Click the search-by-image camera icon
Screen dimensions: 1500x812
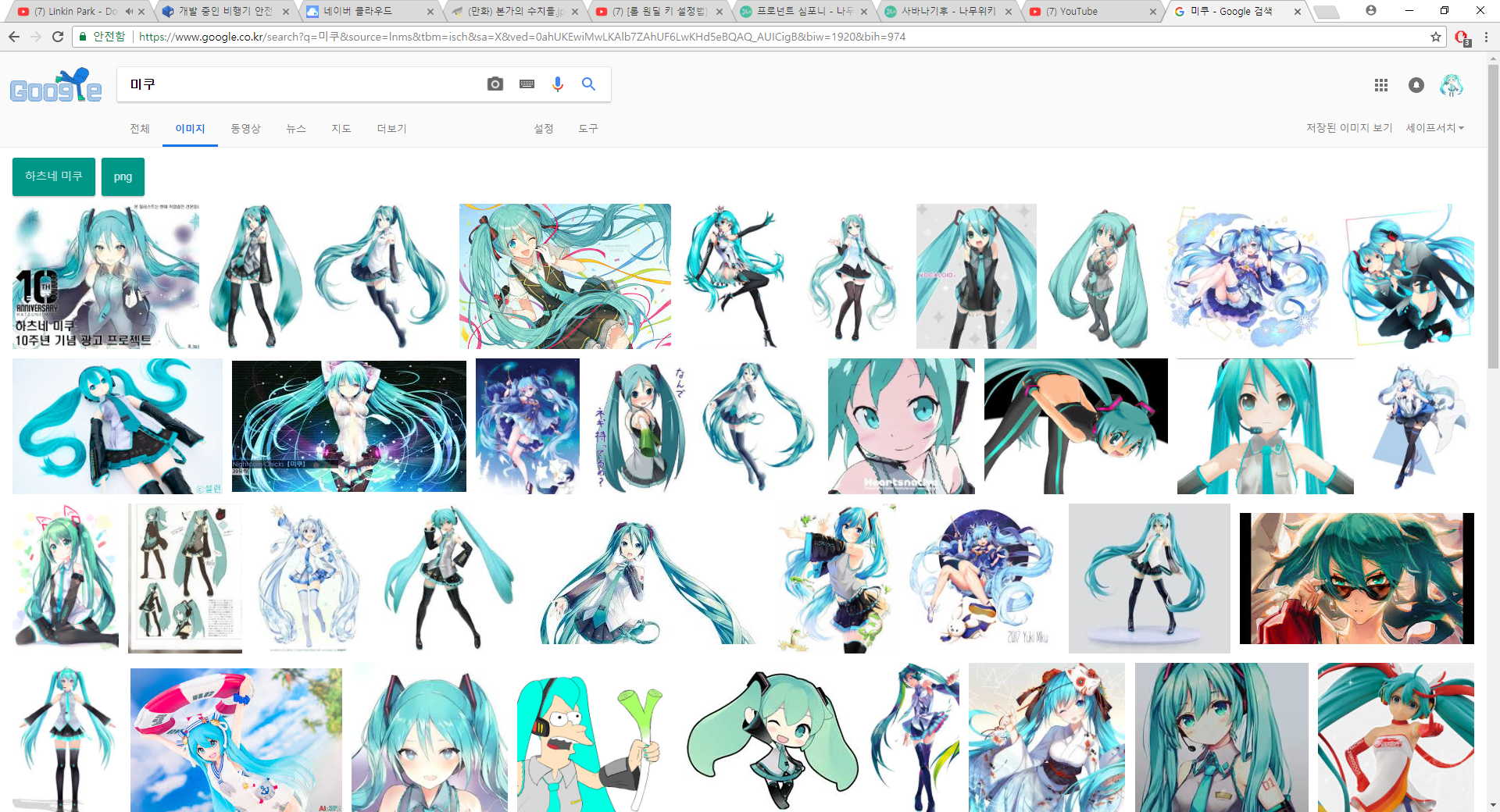pos(495,84)
